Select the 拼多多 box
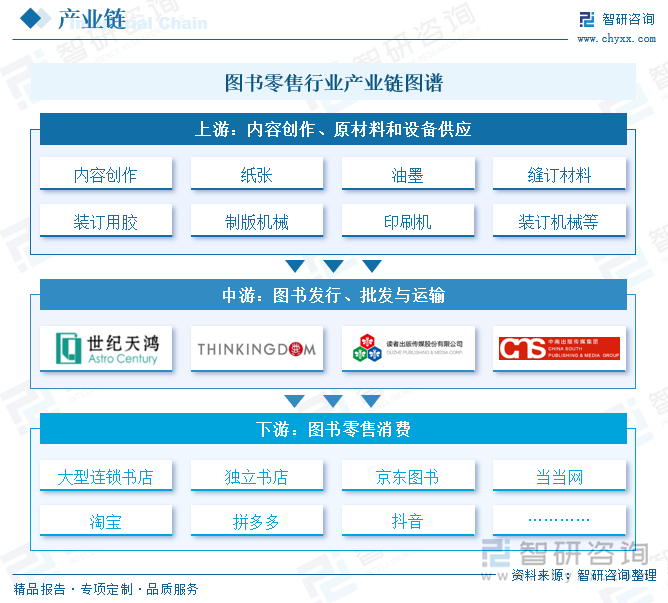Image resolution: width=668 pixels, height=603 pixels. (256, 521)
